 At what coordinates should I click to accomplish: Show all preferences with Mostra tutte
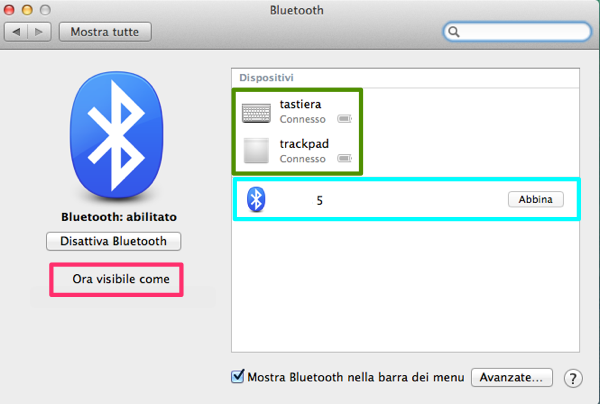[105, 32]
